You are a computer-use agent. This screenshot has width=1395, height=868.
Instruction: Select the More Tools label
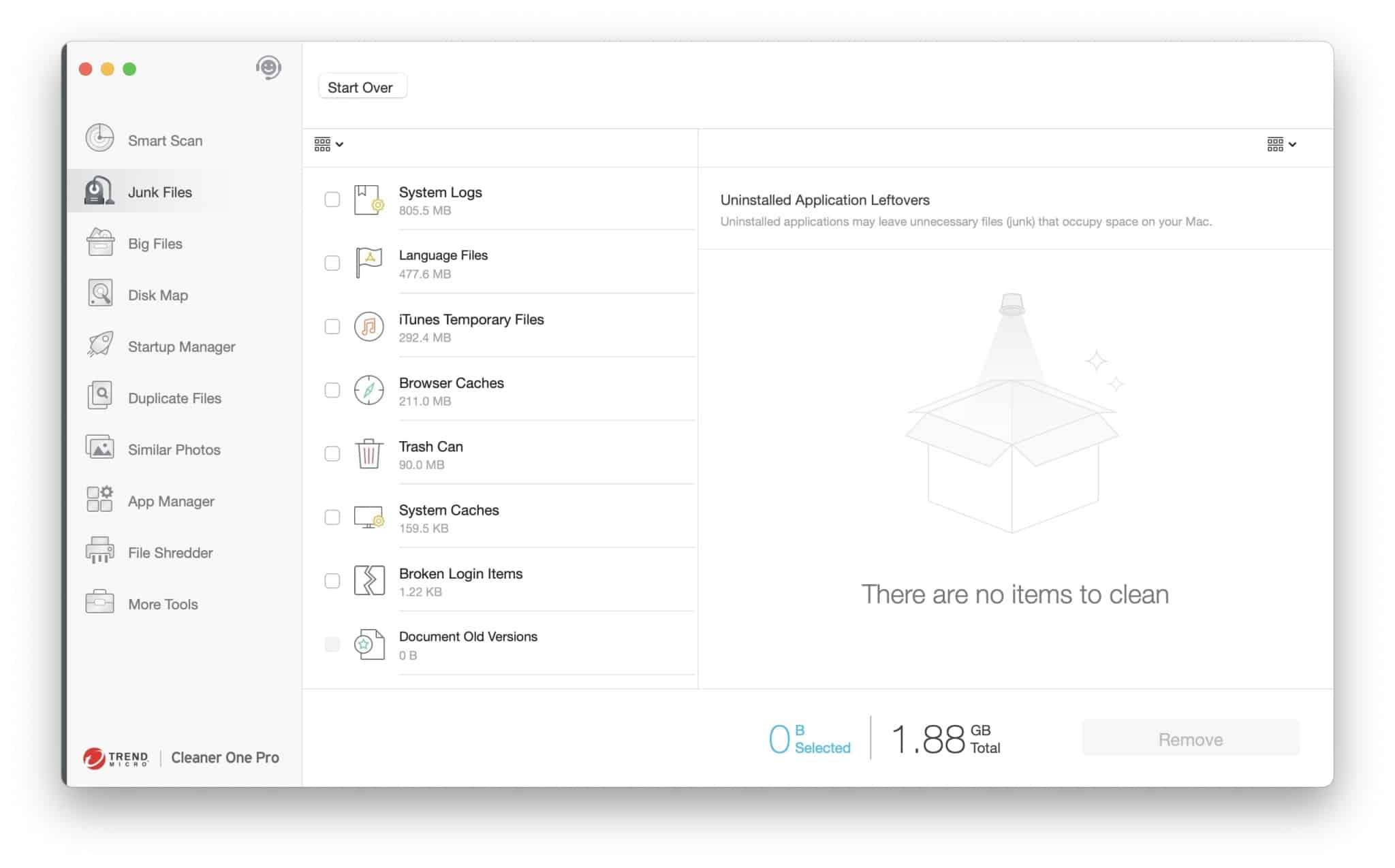pos(163,605)
